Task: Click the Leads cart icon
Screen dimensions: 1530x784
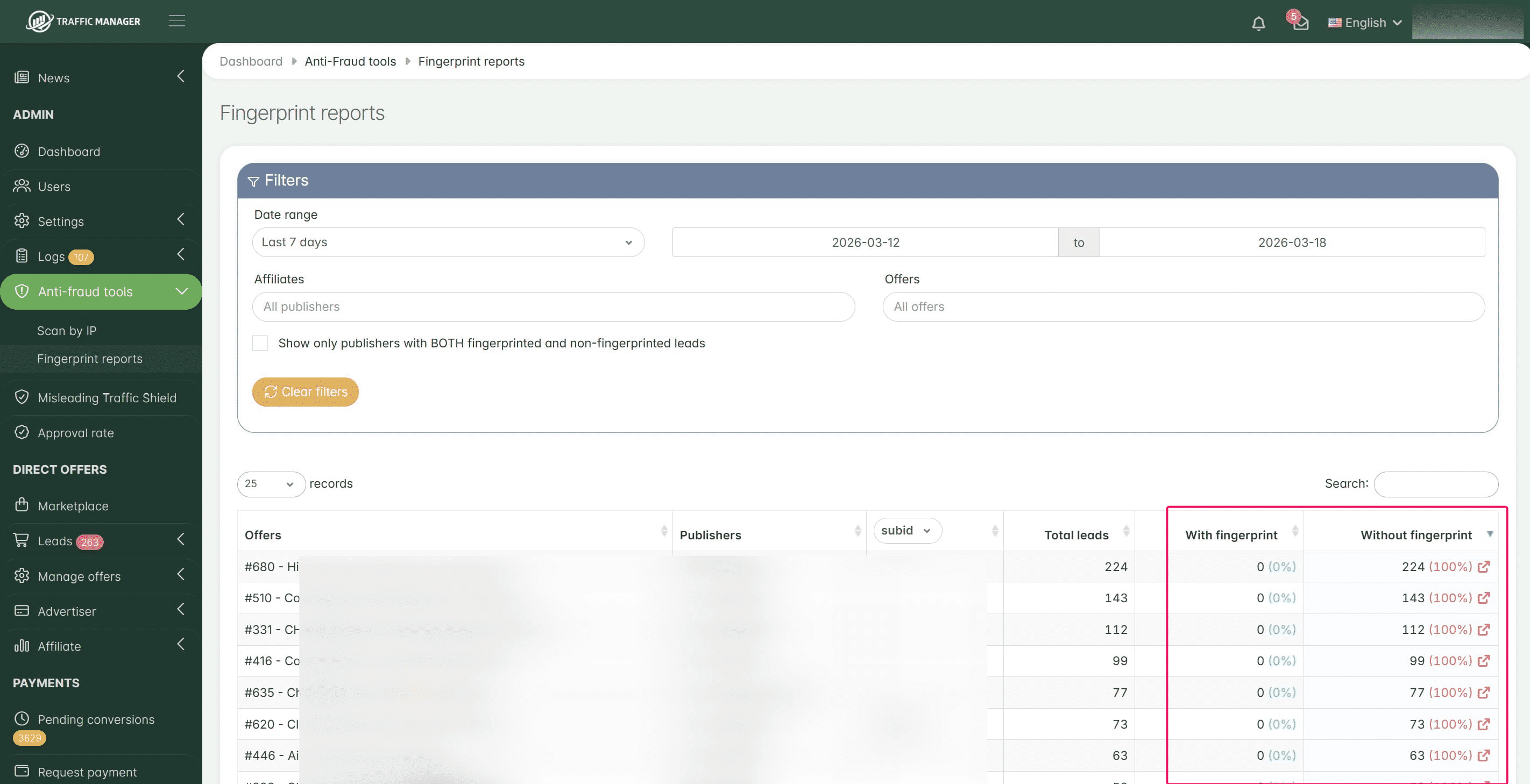Action: (x=22, y=540)
